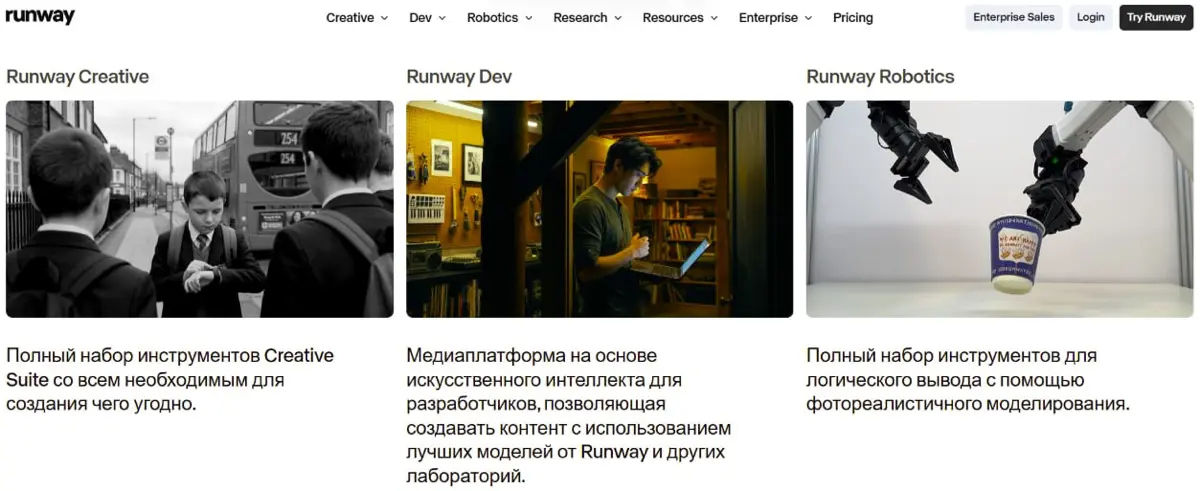1200x491 pixels.
Task: Click the Runway logo
Action: click(40, 16)
